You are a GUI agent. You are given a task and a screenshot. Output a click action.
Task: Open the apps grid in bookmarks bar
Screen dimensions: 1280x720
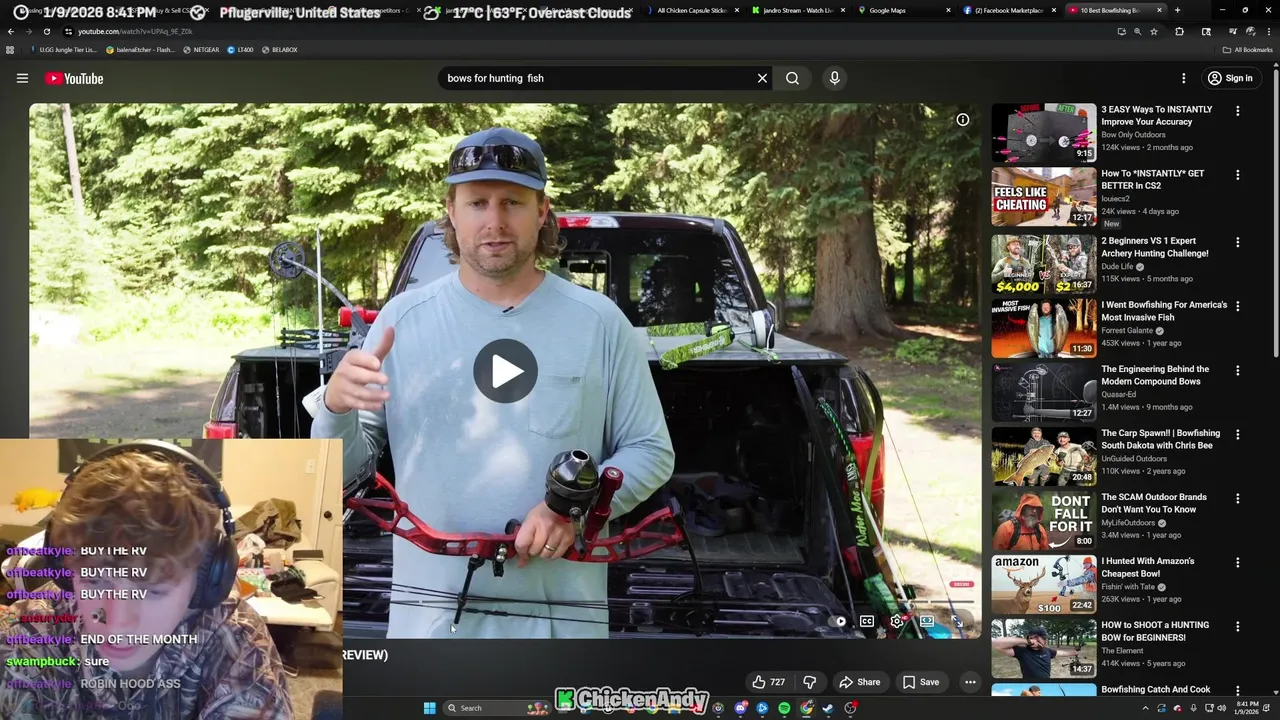click(x=10, y=49)
